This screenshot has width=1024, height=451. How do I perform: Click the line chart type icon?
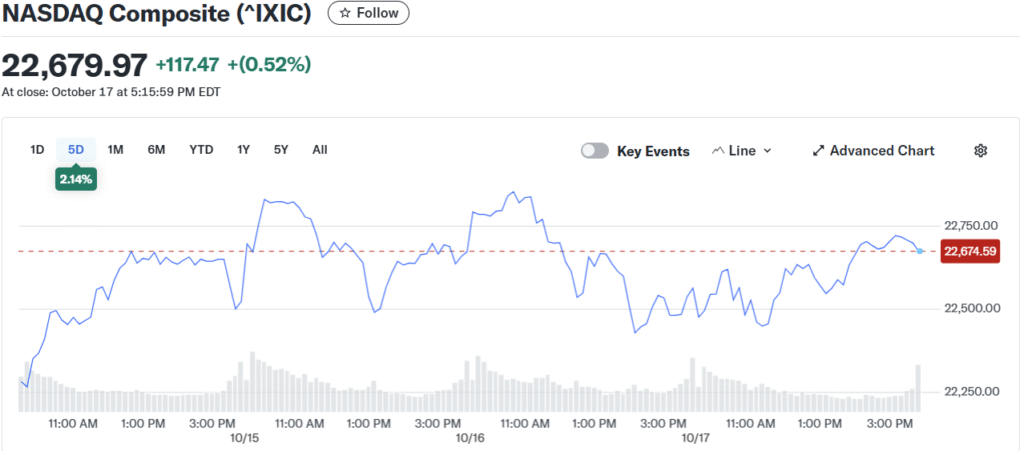[x=717, y=151]
